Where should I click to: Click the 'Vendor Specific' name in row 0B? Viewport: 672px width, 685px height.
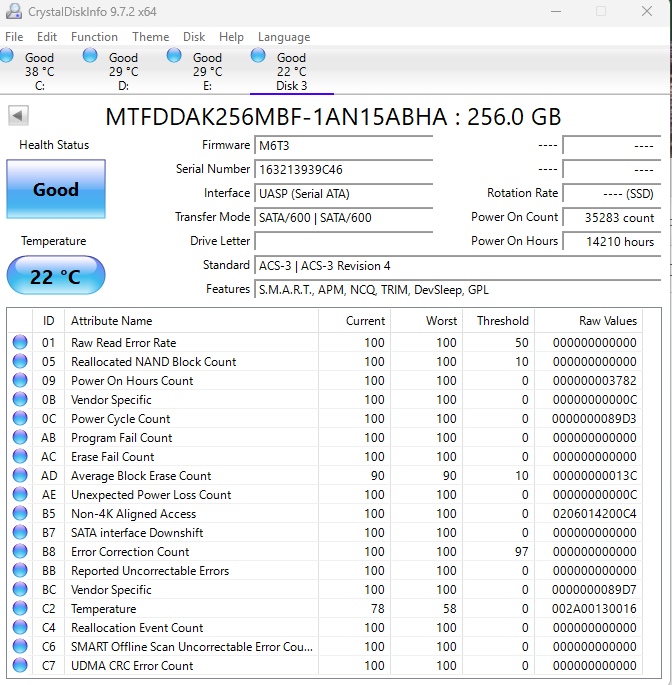[x=111, y=400]
